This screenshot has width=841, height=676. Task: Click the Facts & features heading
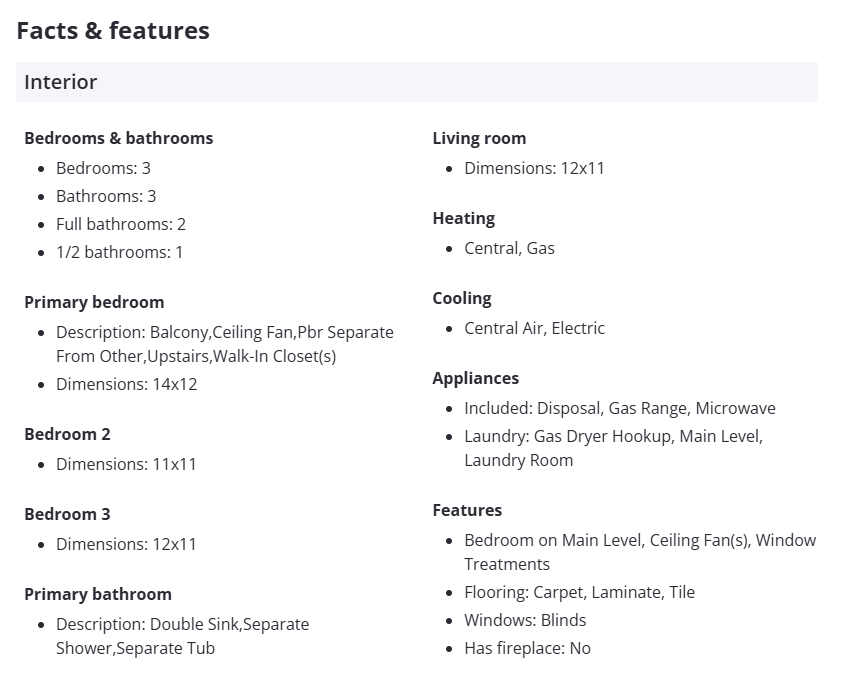113,31
